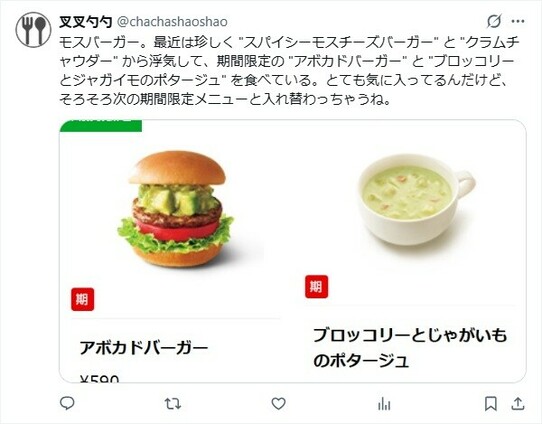This screenshot has height=424, width=542.
Task: Click the Grok explain post icon
Action: [494, 21]
